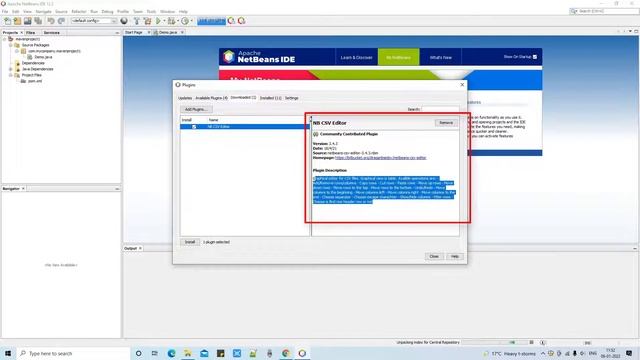Expand the Java Dependencies node

coord(11,69)
